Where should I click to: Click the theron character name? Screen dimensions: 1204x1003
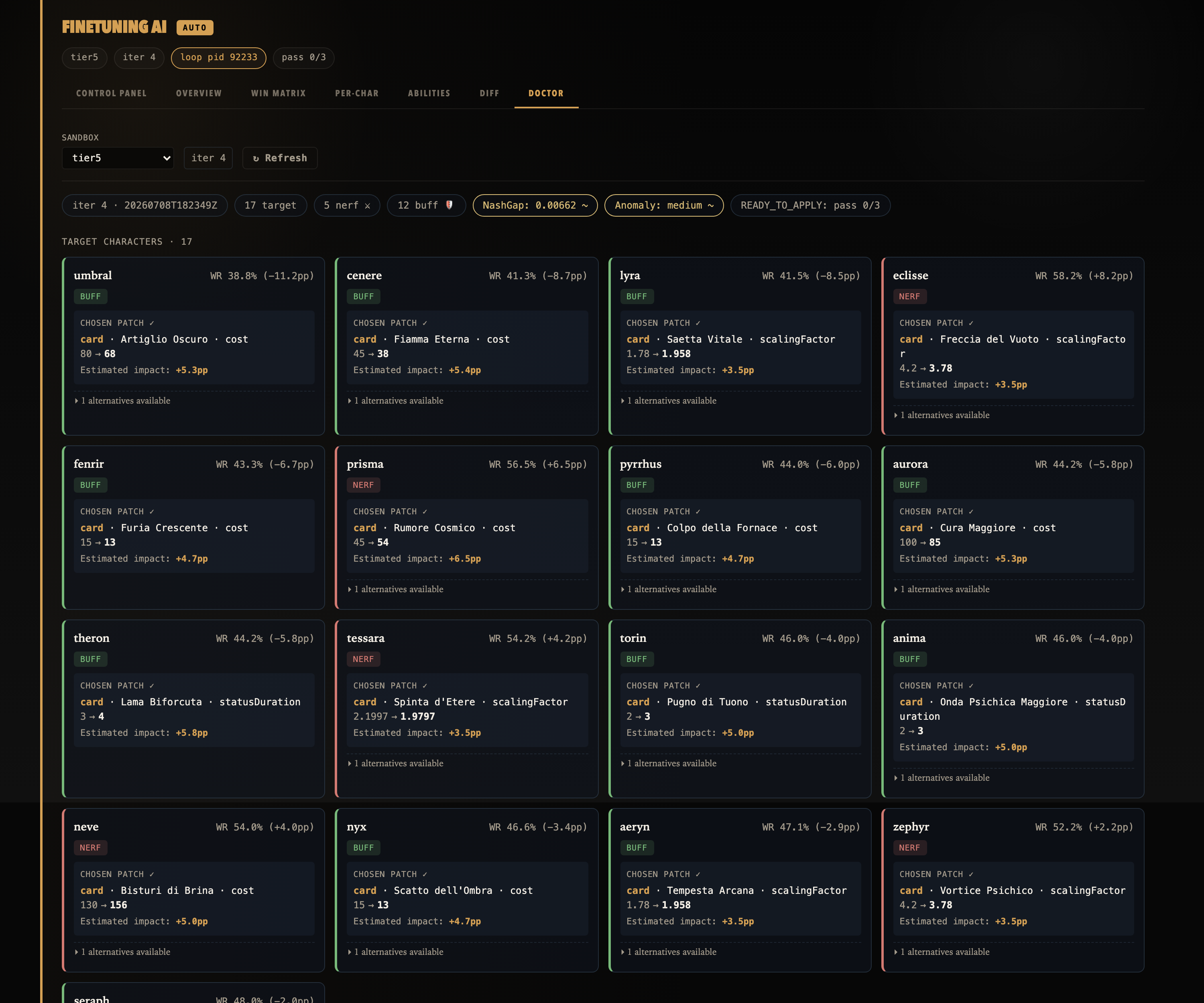[92, 638]
